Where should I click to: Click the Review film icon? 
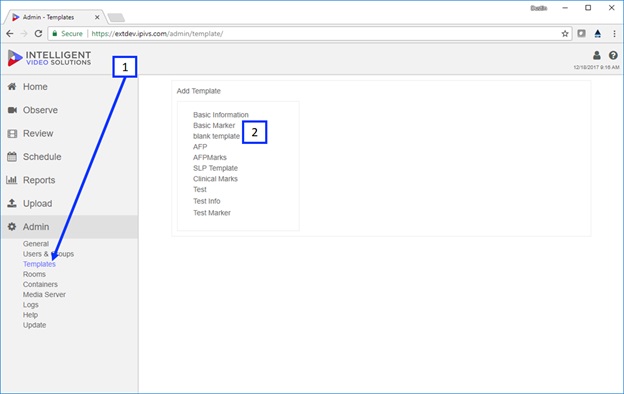tap(12, 133)
